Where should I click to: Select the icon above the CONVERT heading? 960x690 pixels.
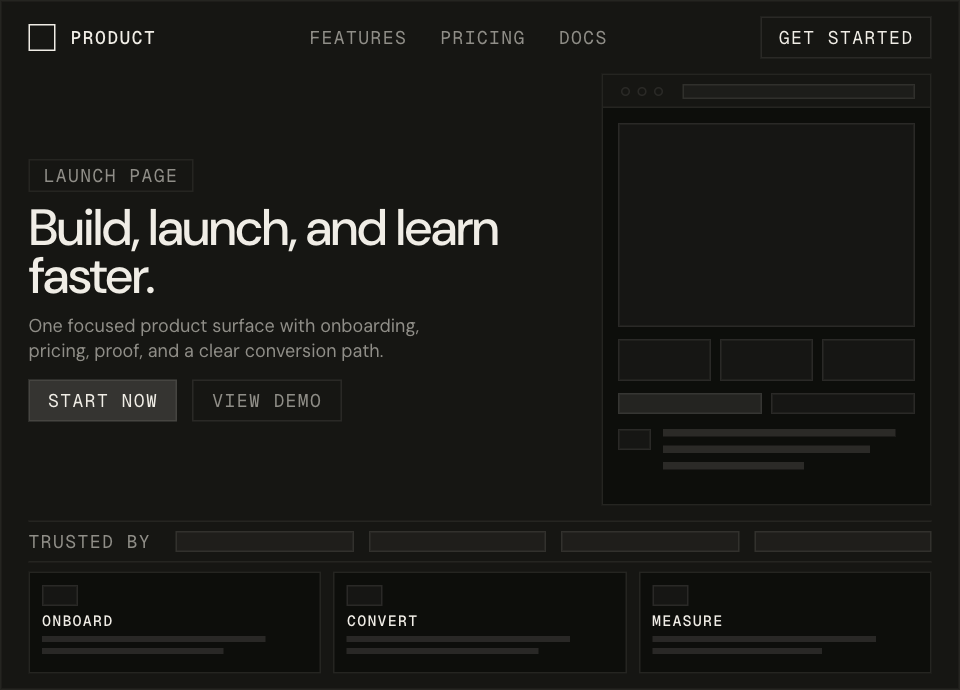pos(364,595)
